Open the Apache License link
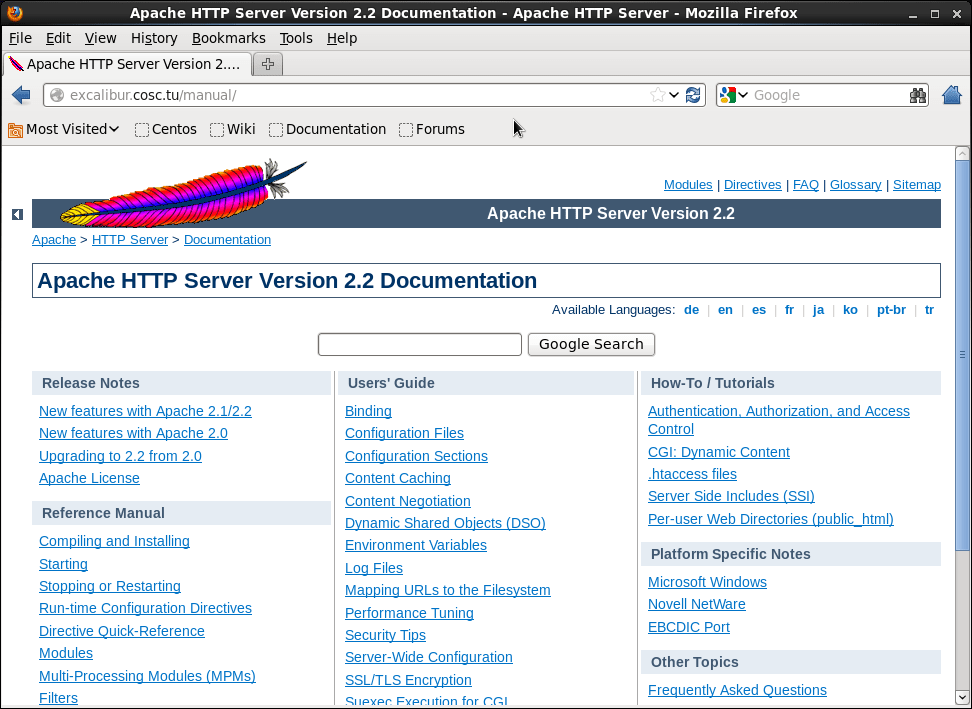Image resolution: width=972 pixels, height=709 pixels. tap(89, 478)
